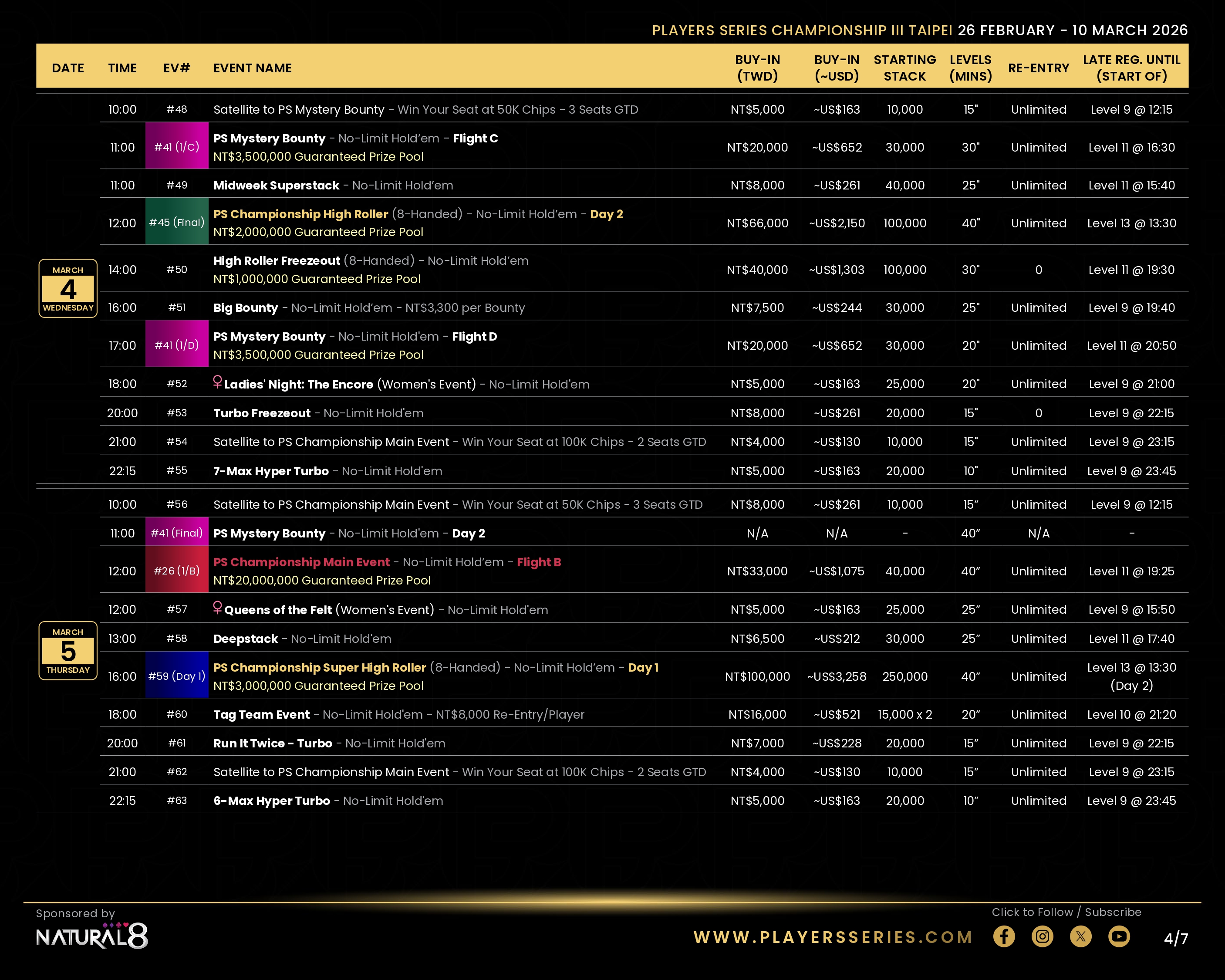This screenshot has width=1225, height=980.
Task: Click the female symbol beside Queens of the Felt
Action: (217, 608)
